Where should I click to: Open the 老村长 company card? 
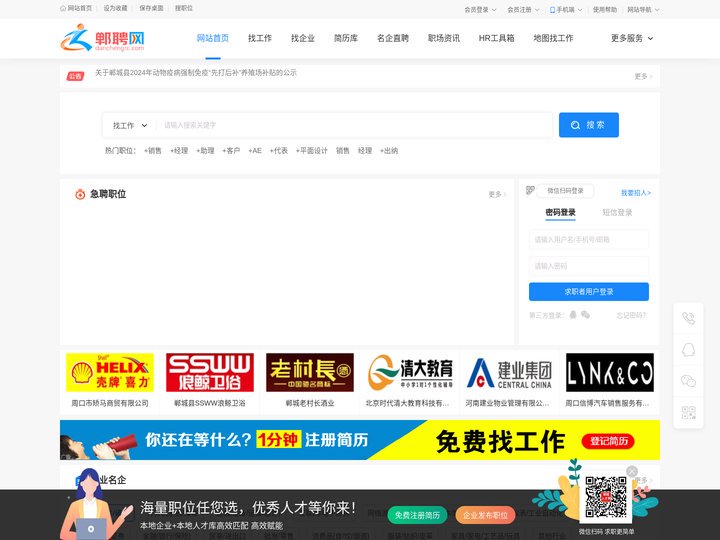(310, 381)
